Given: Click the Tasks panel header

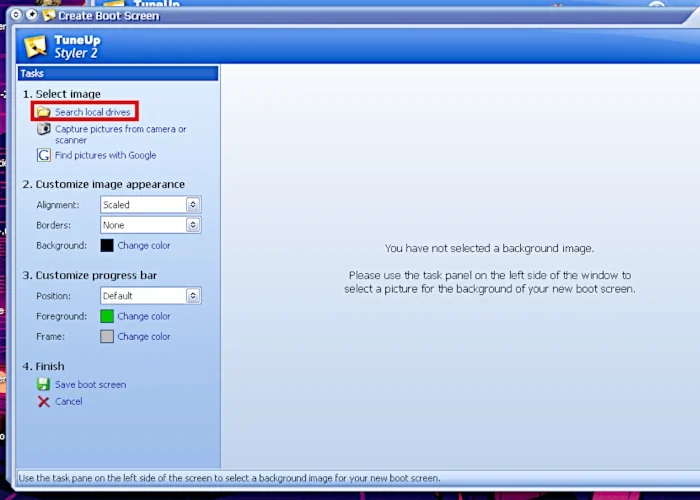Looking at the screenshot, I should point(118,73).
